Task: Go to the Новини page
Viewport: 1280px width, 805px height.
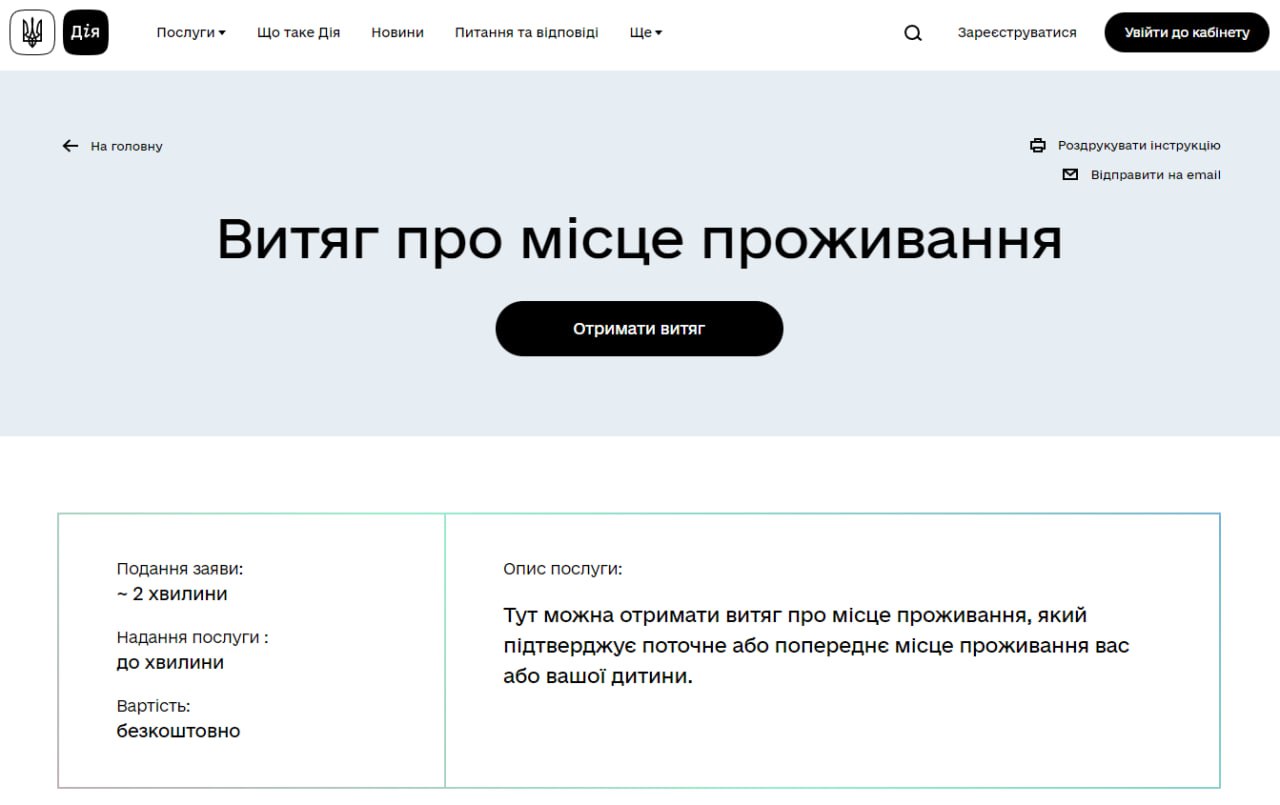Action: click(x=397, y=32)
